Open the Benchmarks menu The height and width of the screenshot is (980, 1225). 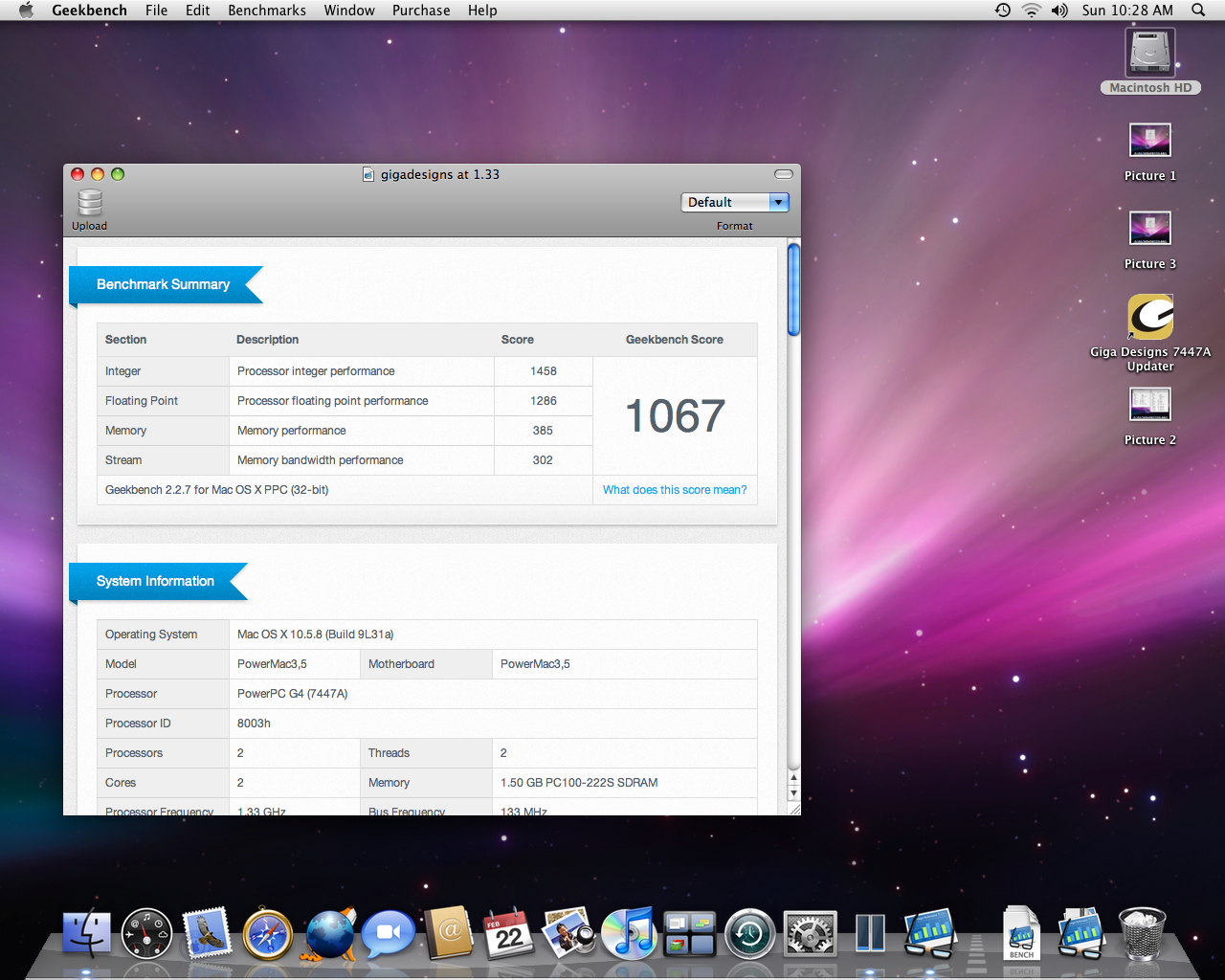click(x=267, y=11)
